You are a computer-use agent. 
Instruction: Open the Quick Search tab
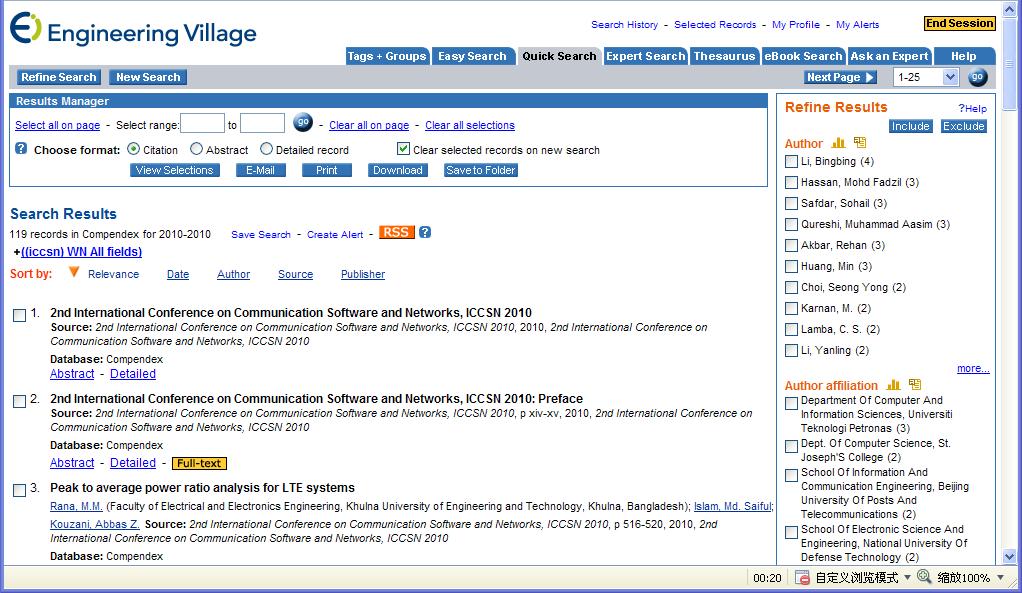tap(559, 56)
